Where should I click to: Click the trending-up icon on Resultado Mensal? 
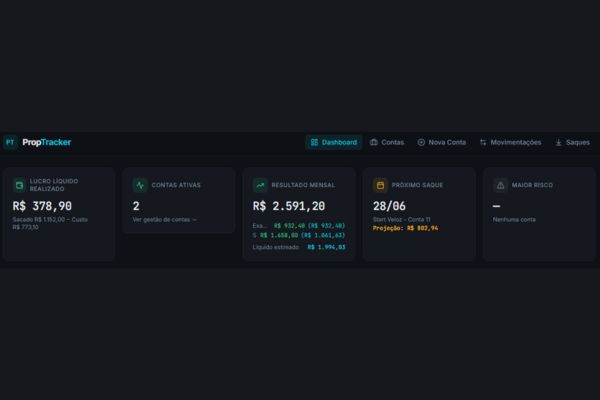[260, 185]
